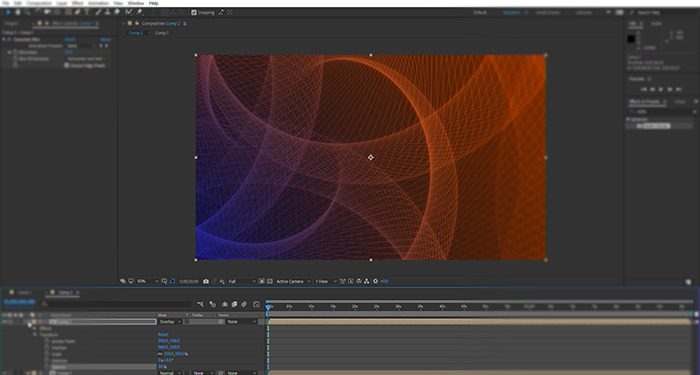Open the 1 View layout dropdown
This screenshot has height=375, width=700.
326,281
